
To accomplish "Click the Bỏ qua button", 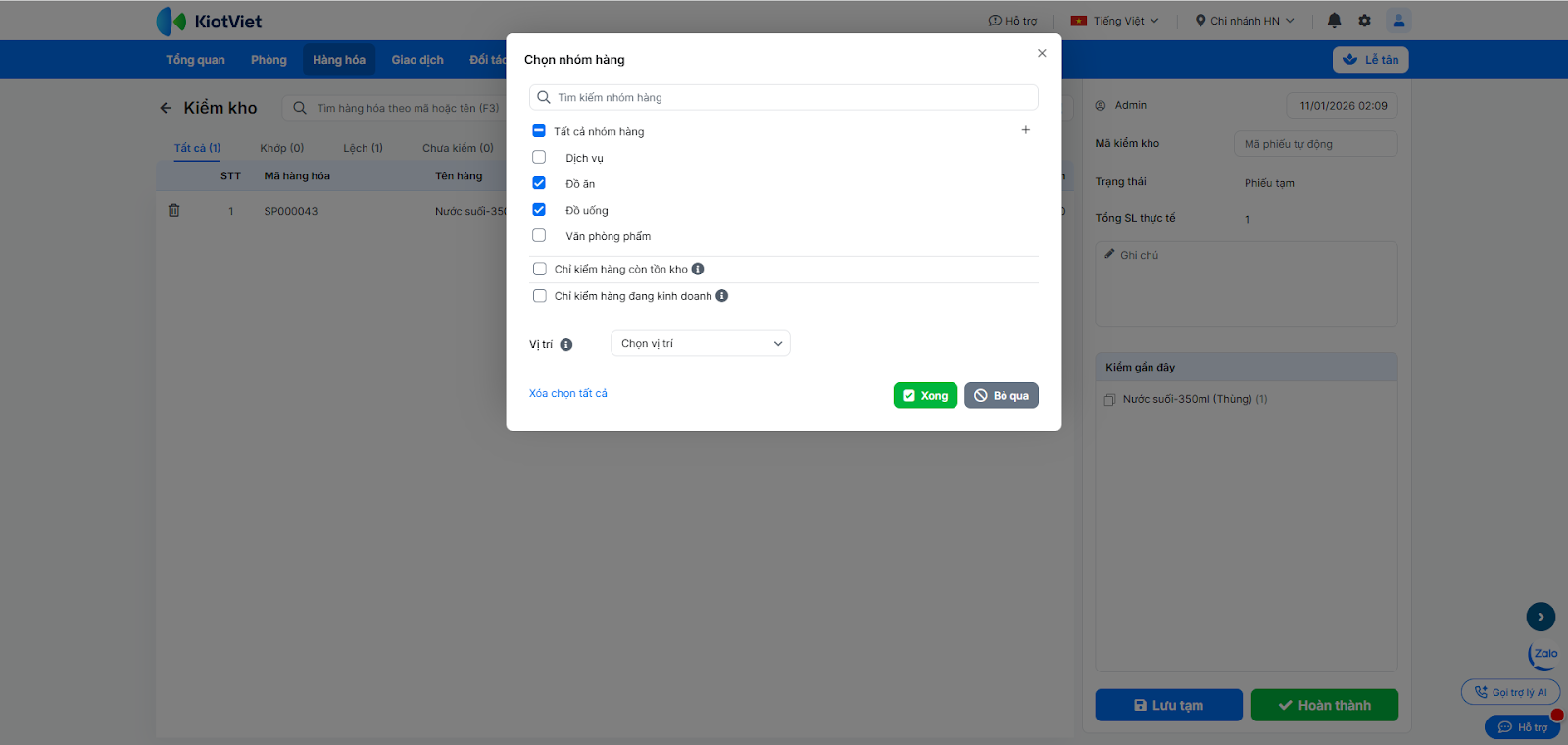I will [1002, 395].
